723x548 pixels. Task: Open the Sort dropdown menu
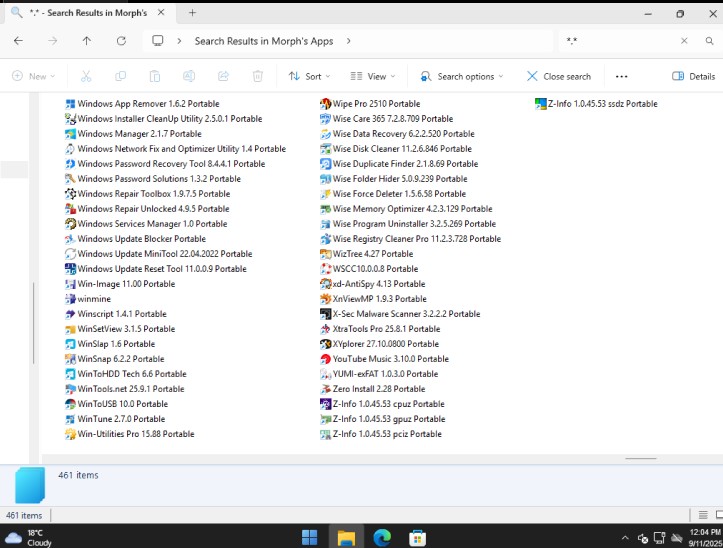point(309,76)
